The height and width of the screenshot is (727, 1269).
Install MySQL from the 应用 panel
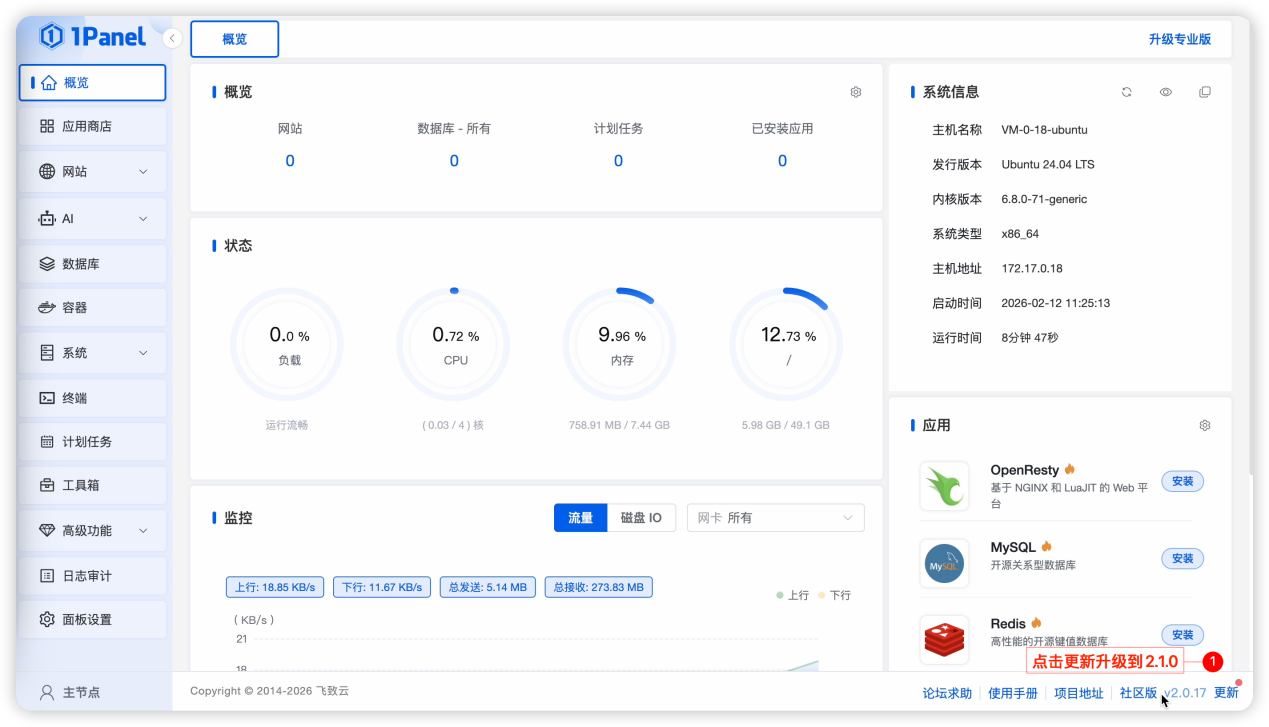[1182, 558]
